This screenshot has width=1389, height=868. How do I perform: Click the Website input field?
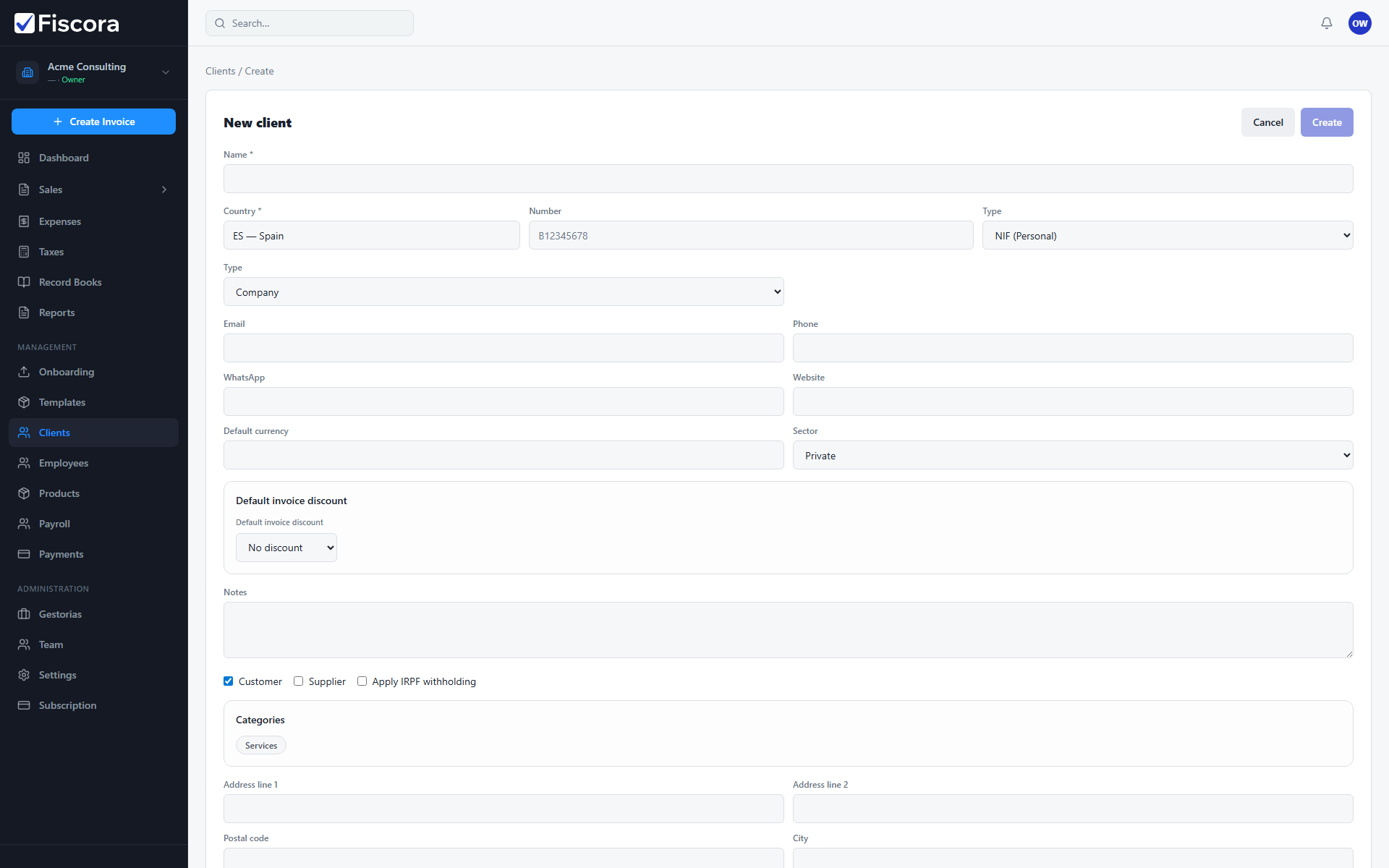point(1073,401)
